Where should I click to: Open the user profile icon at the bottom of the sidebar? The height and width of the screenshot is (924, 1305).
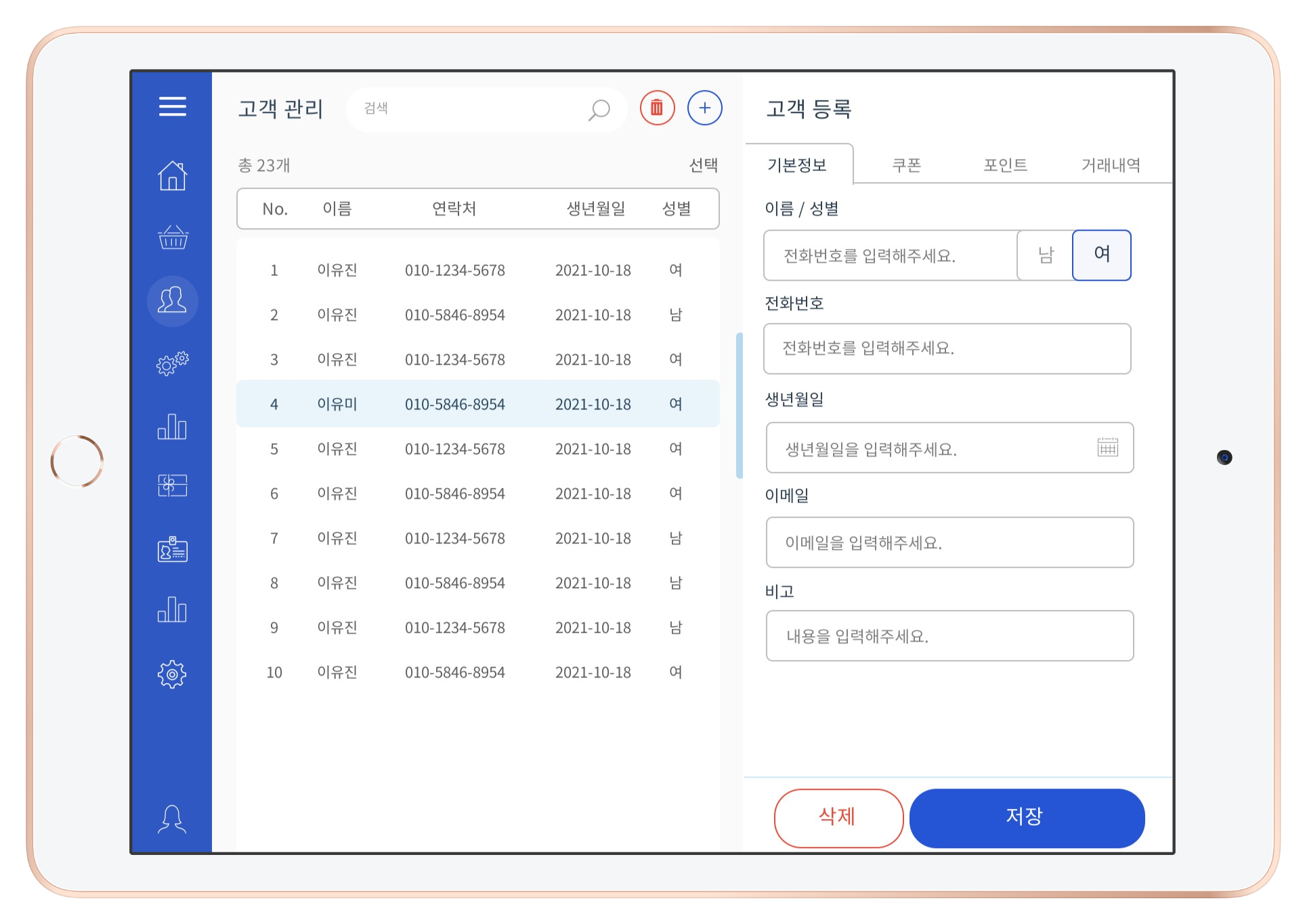tap(172, 818)
